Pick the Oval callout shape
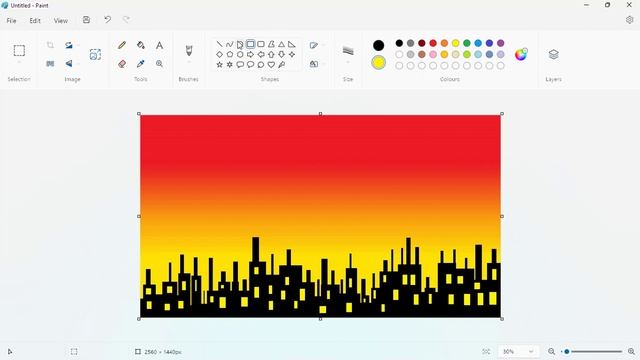Image resolution: width=640 pixels, height=360 pixels. [x=251, y=64]
